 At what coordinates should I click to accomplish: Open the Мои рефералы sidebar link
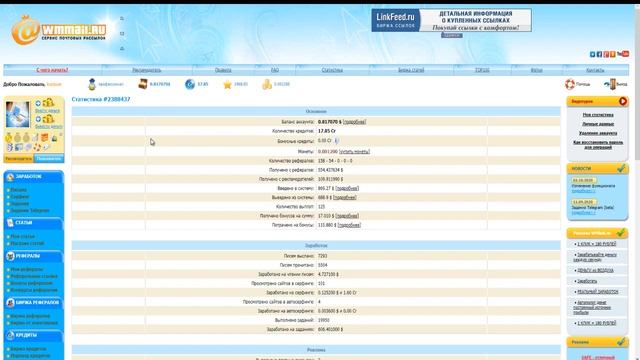click(x=27, y=269)
